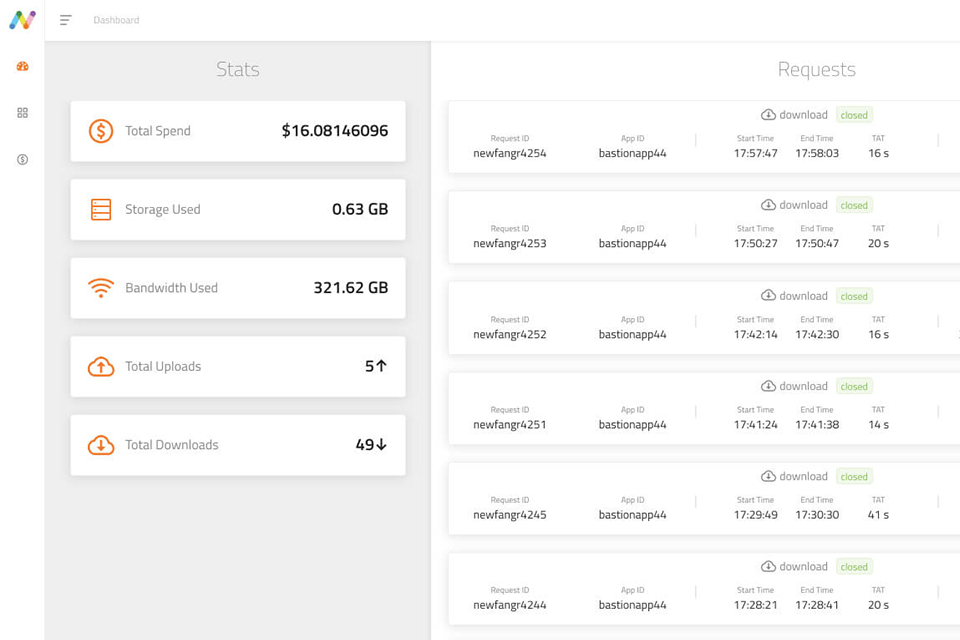Viewport: 960px width, 640px height.
Task: Click closed status badge for newfangr4253
Action: click(x=854, y=206)
